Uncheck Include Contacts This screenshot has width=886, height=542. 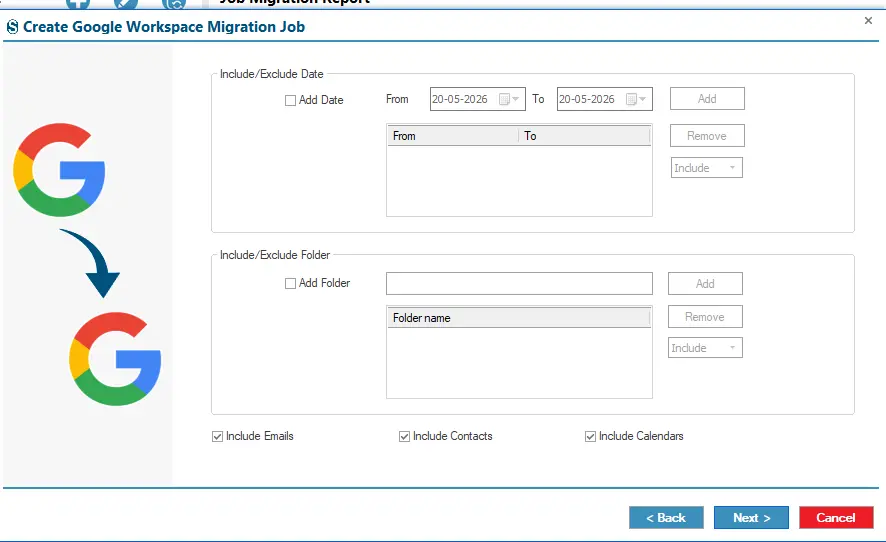tap(404, 436)
